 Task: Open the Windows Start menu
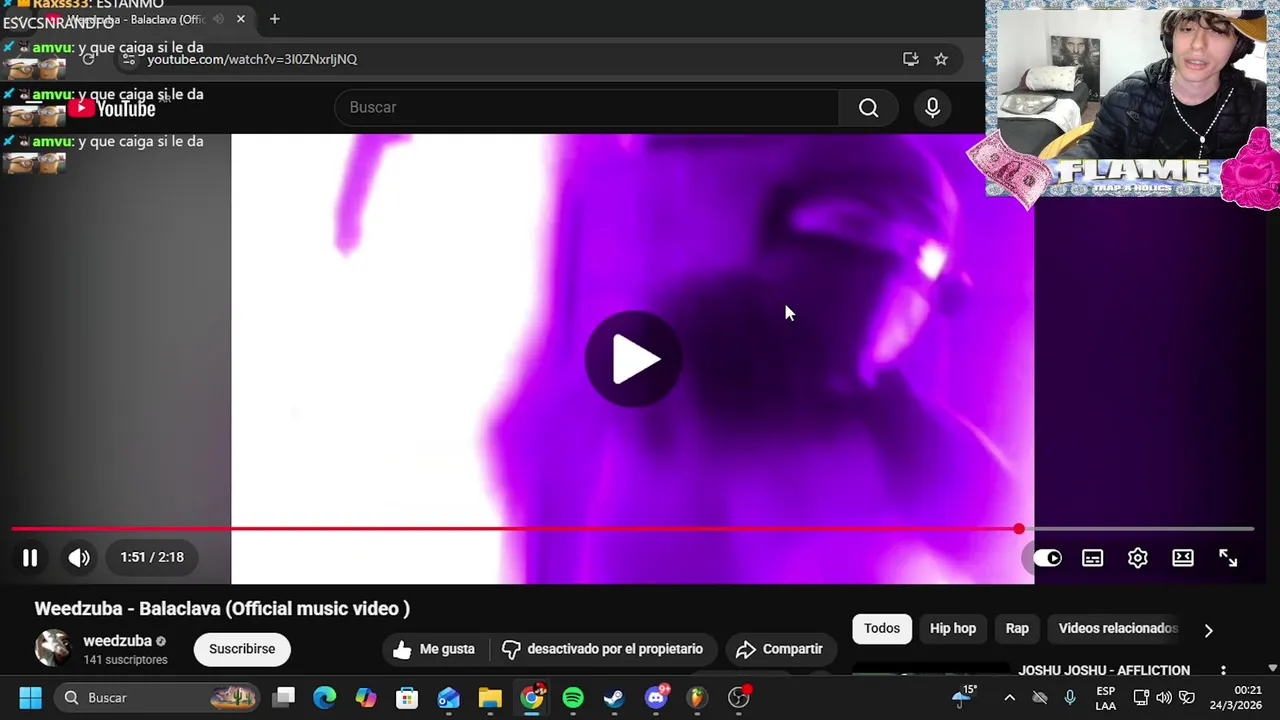coord(30,697)
